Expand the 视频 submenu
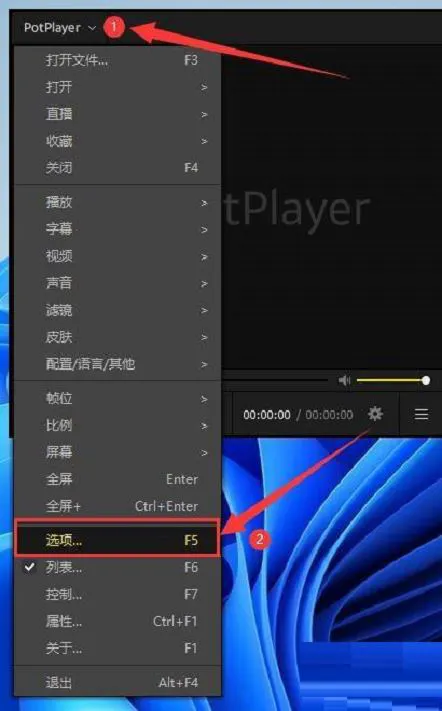Image resolution: width=442 pixels, height=711 pixels. [x=118, y=256]
